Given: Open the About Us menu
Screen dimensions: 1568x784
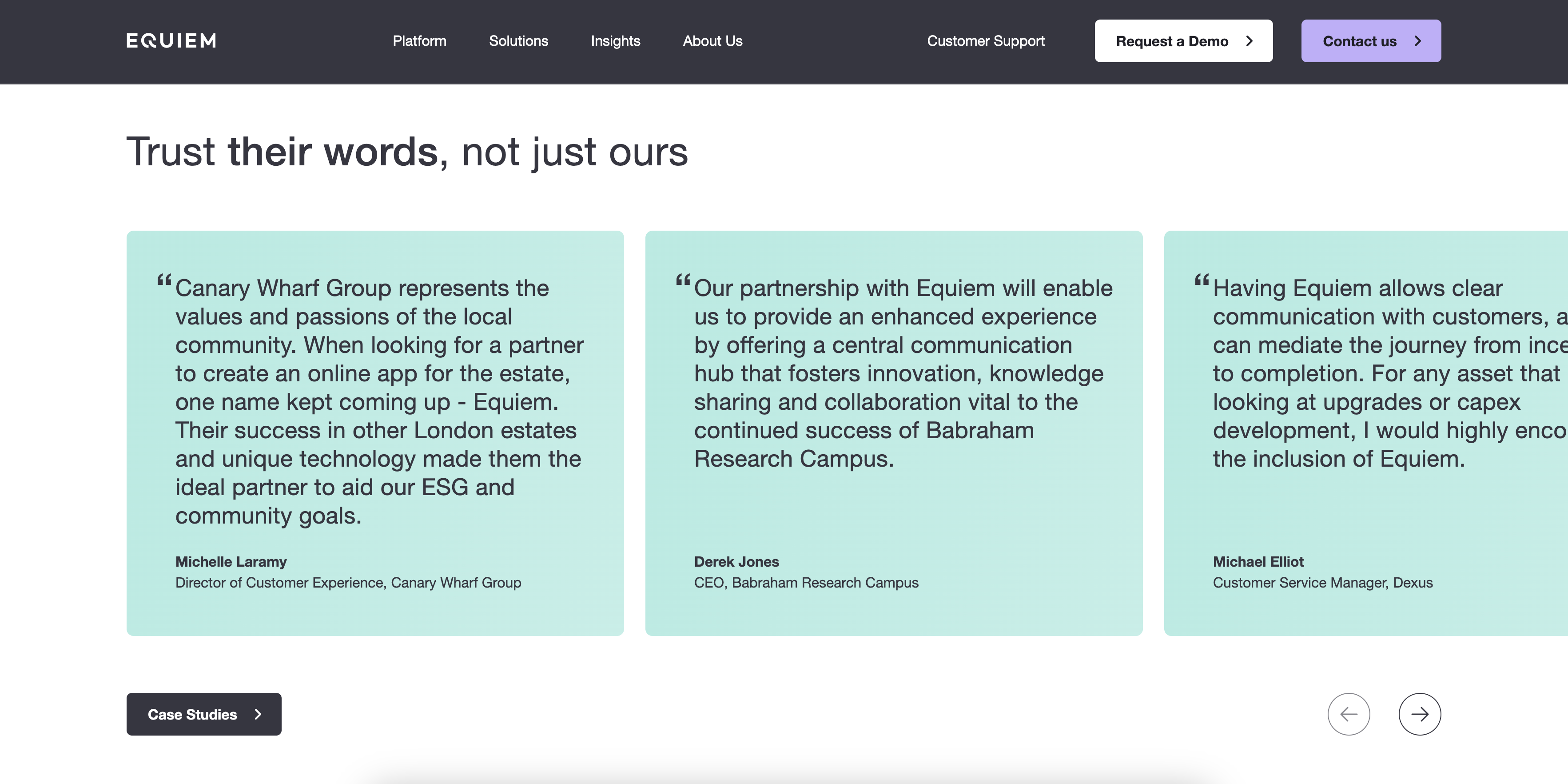Looking at the screenshot, I should (712, 41).
